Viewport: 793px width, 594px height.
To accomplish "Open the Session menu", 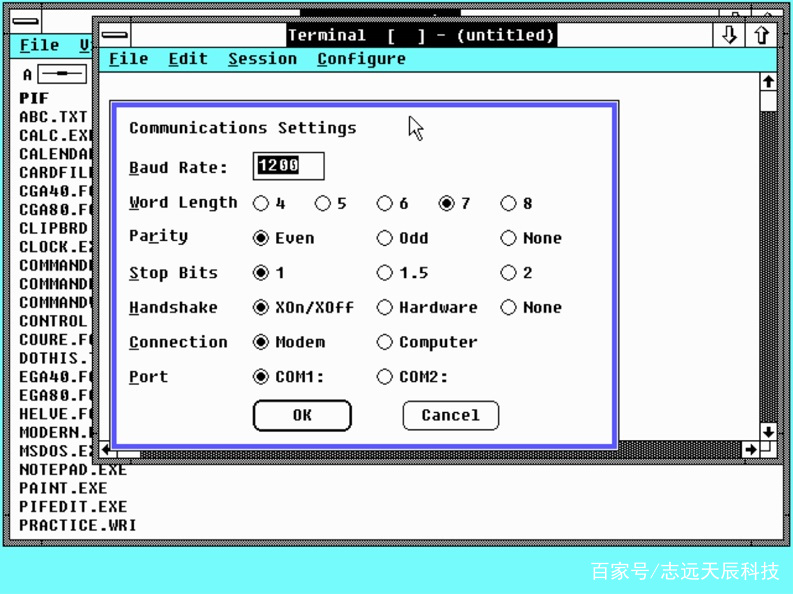I will pos(262,59).
